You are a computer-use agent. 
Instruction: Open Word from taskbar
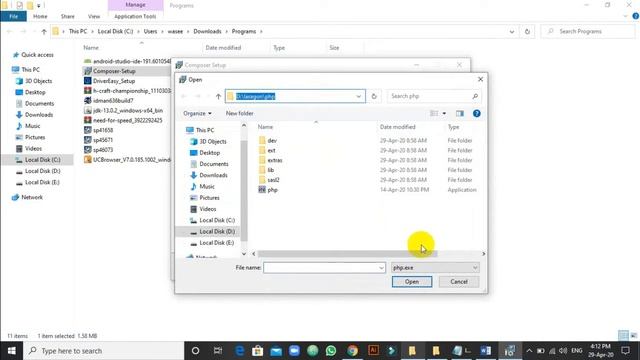point(486,351)
